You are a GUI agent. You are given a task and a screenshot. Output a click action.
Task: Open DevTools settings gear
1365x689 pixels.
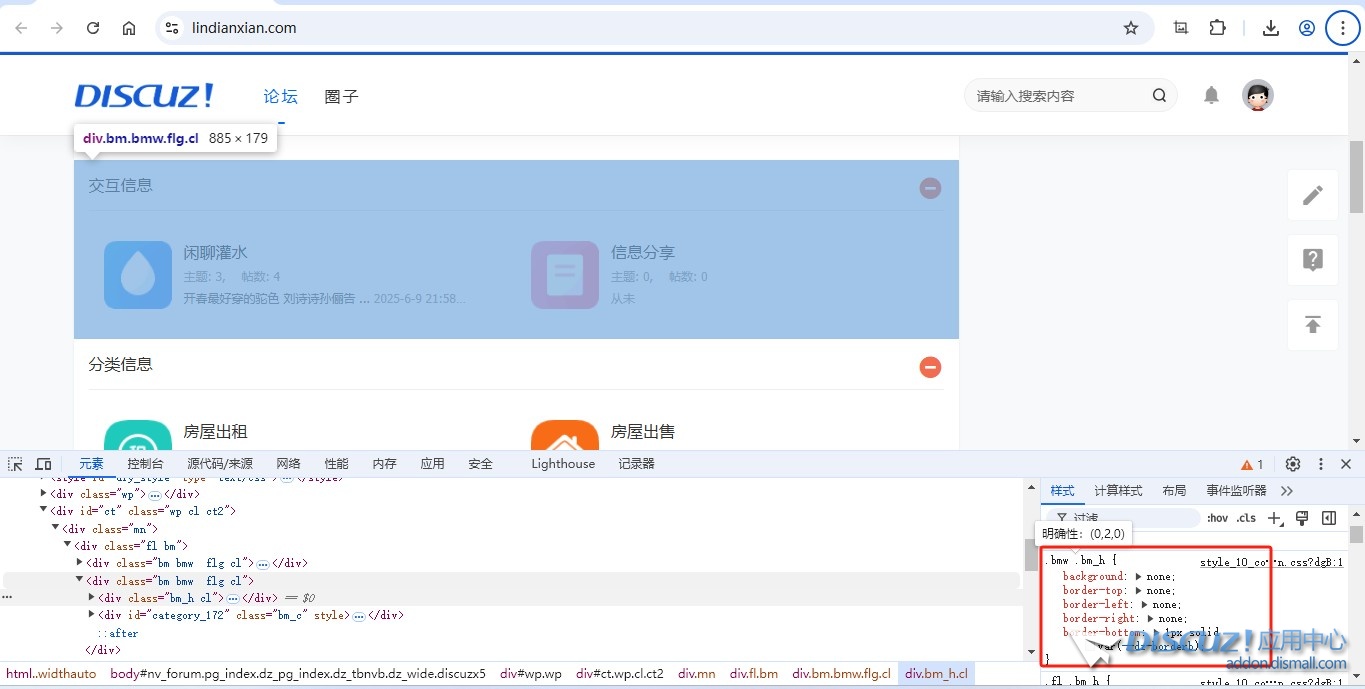1293,464
